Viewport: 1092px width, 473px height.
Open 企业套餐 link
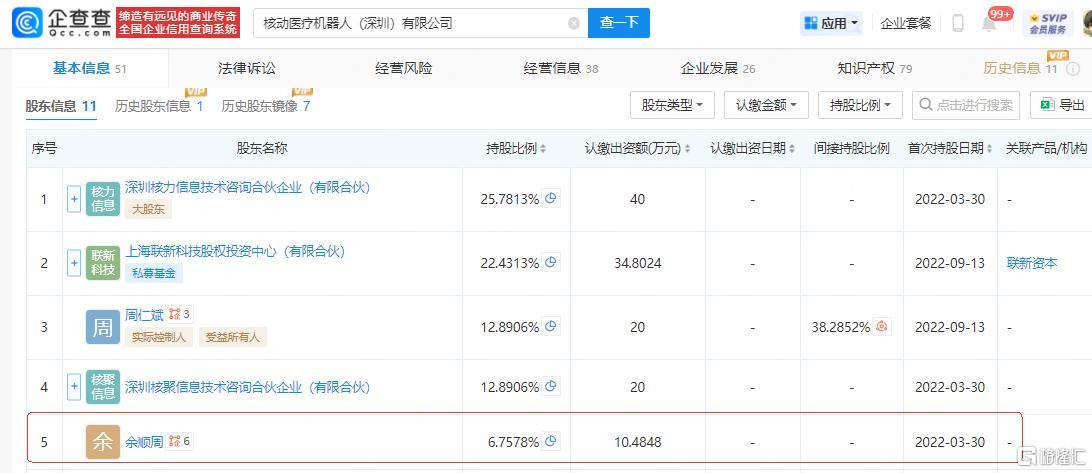pyautogui.click(x=905, y=23)
